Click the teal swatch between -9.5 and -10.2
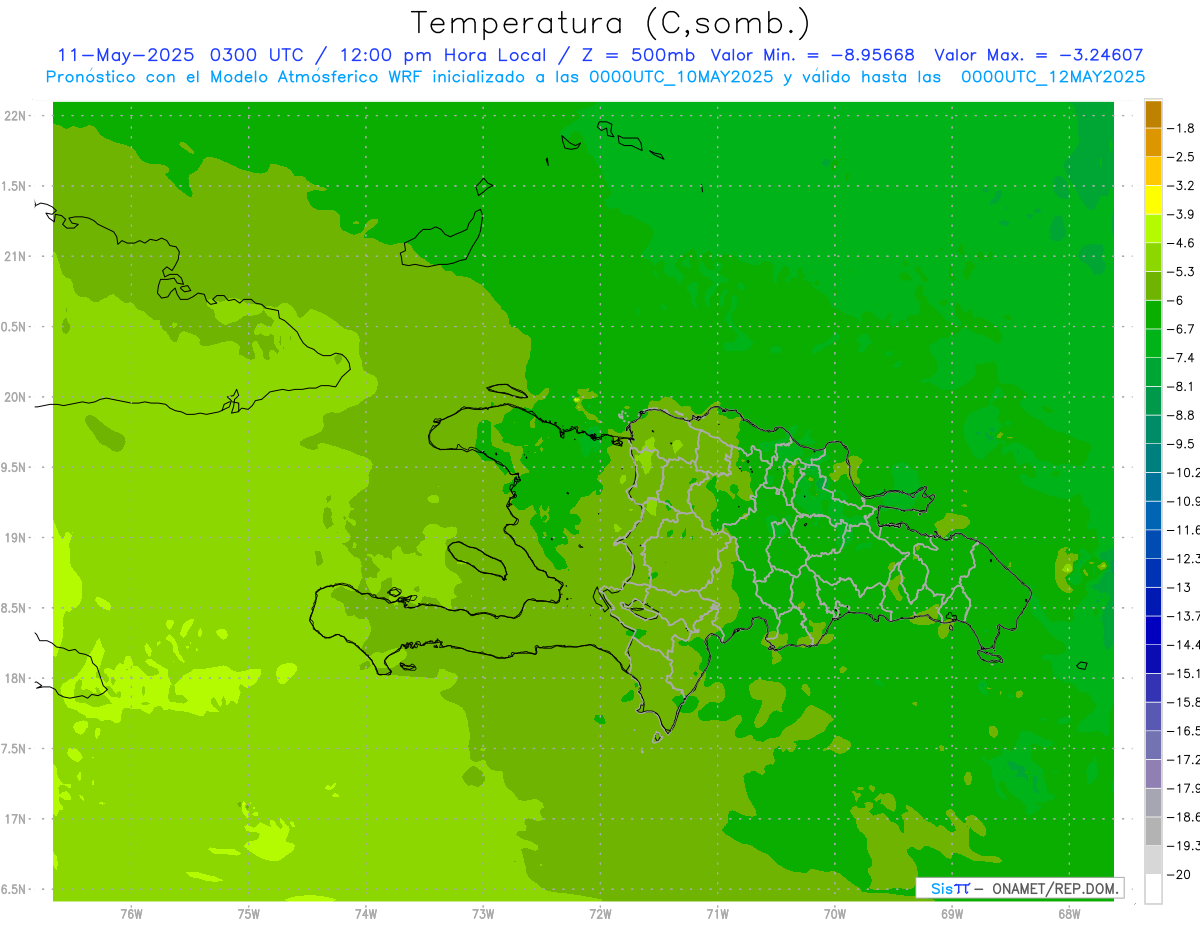 1153,458
